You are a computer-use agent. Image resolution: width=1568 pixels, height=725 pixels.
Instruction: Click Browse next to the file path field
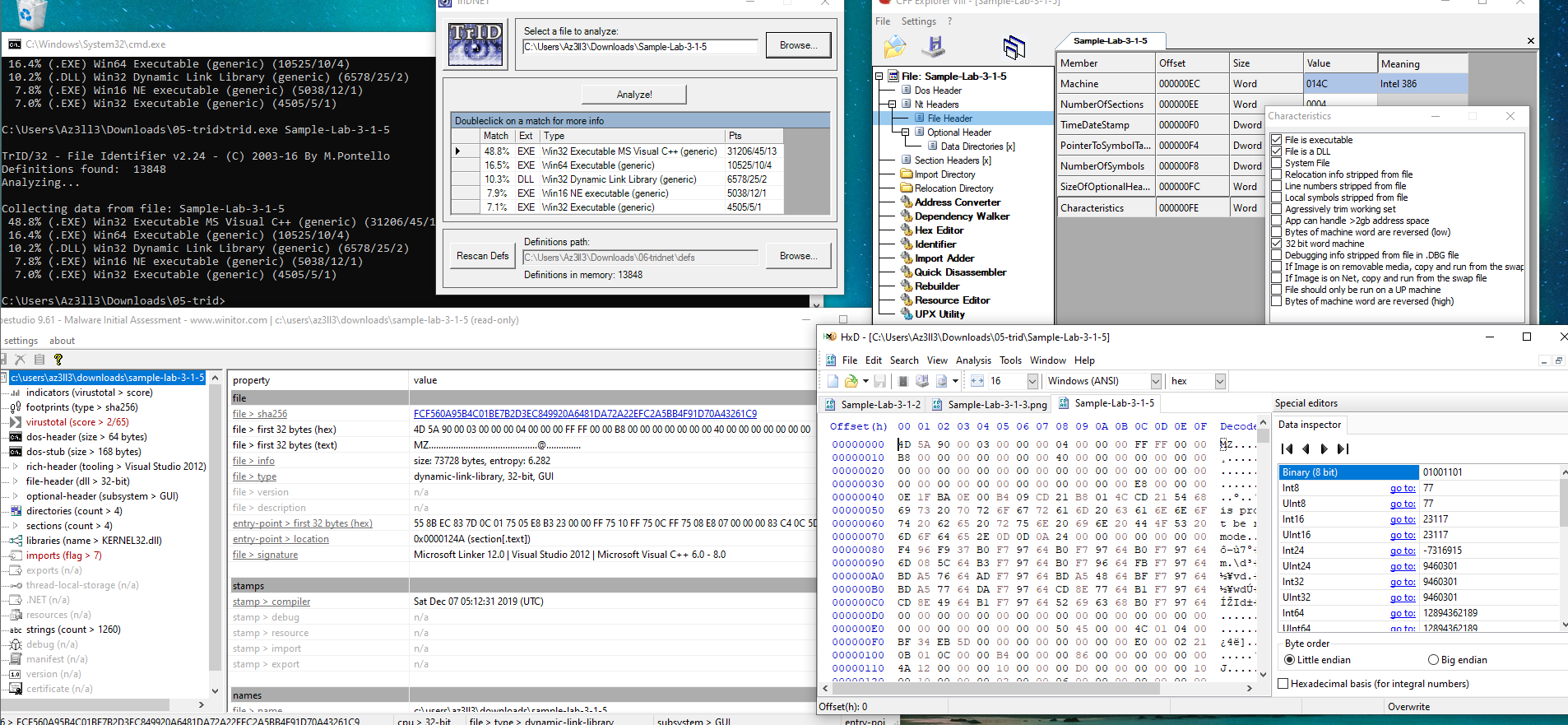point(798,46)
